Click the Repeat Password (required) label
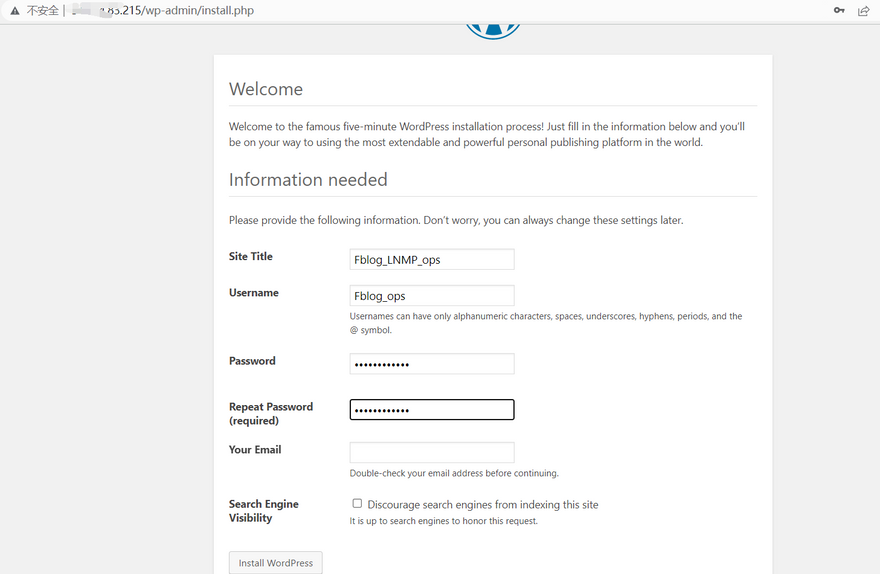 [x=271, y=414]
